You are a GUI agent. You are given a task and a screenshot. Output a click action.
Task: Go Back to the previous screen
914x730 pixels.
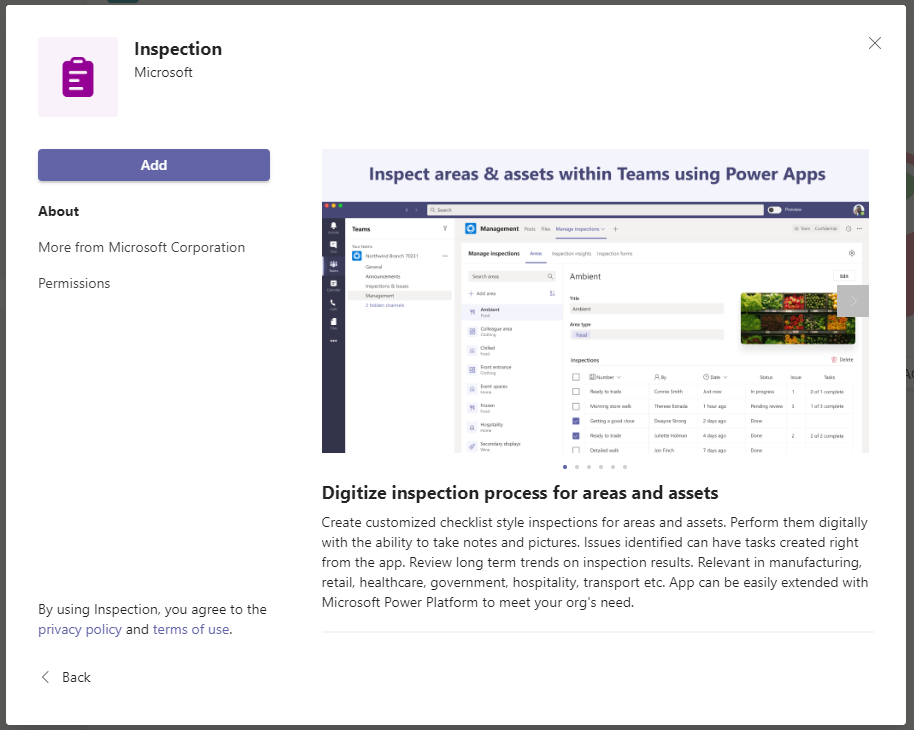coord(66,677)
